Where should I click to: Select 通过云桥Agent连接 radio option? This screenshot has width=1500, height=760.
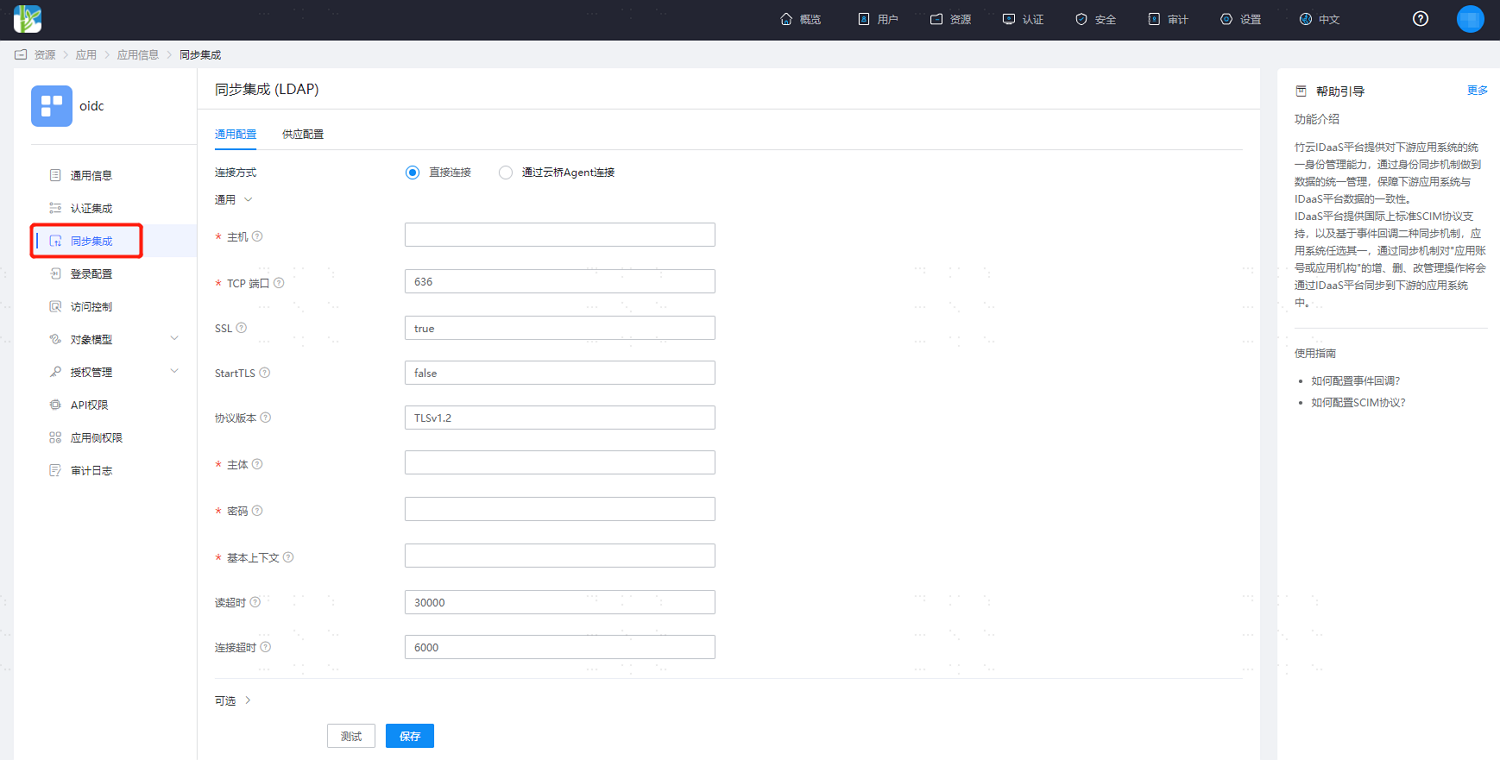point(505,172)
